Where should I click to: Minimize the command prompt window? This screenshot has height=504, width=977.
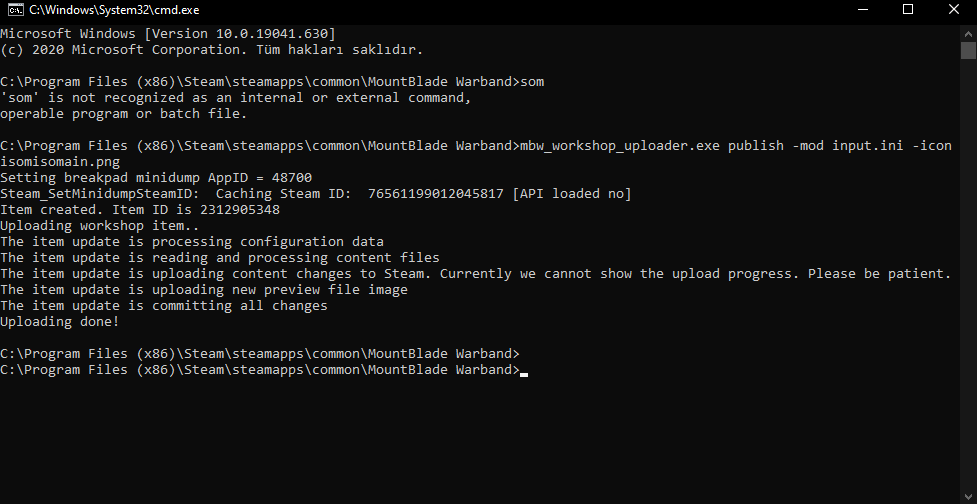point(862,10)
